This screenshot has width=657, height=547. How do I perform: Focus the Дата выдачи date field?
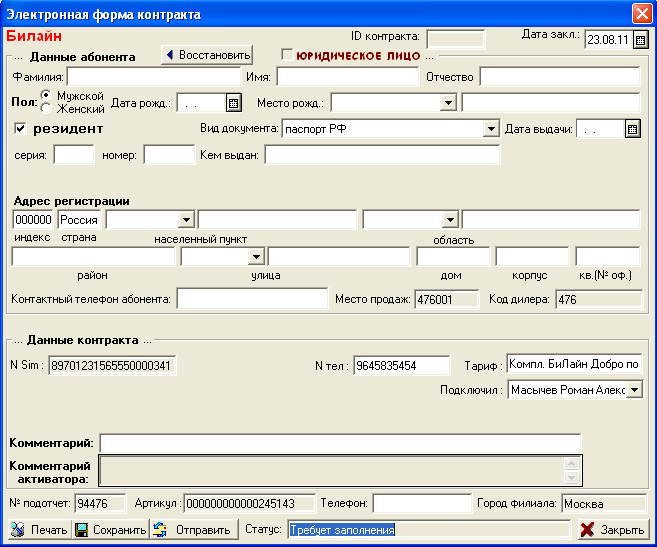600,129
